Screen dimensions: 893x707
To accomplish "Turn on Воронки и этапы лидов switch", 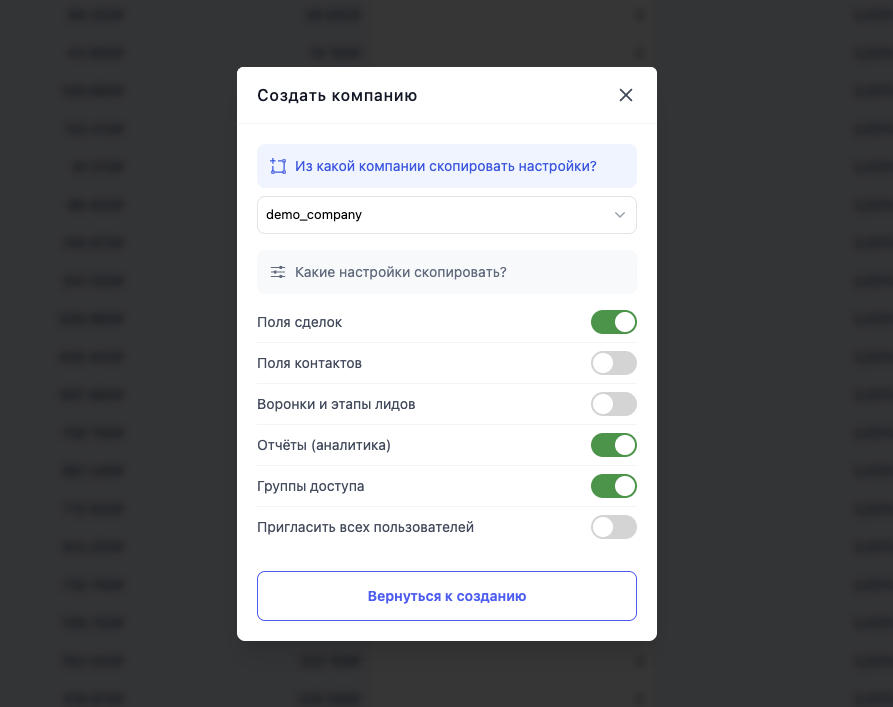I will [613, 404].
